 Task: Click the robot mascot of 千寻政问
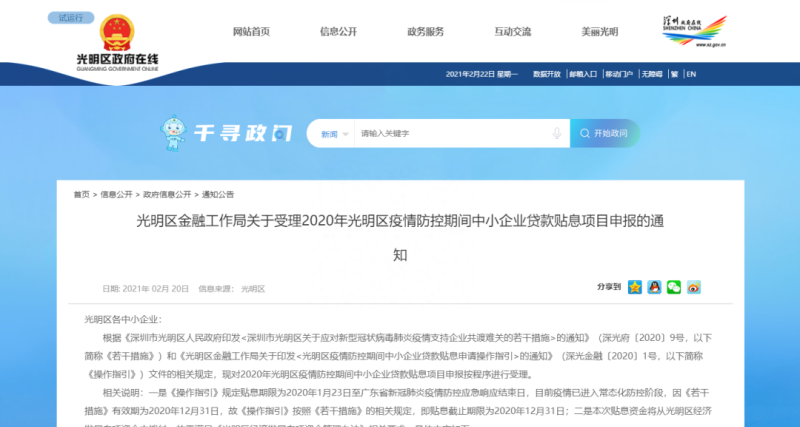(x=173, y=133)
